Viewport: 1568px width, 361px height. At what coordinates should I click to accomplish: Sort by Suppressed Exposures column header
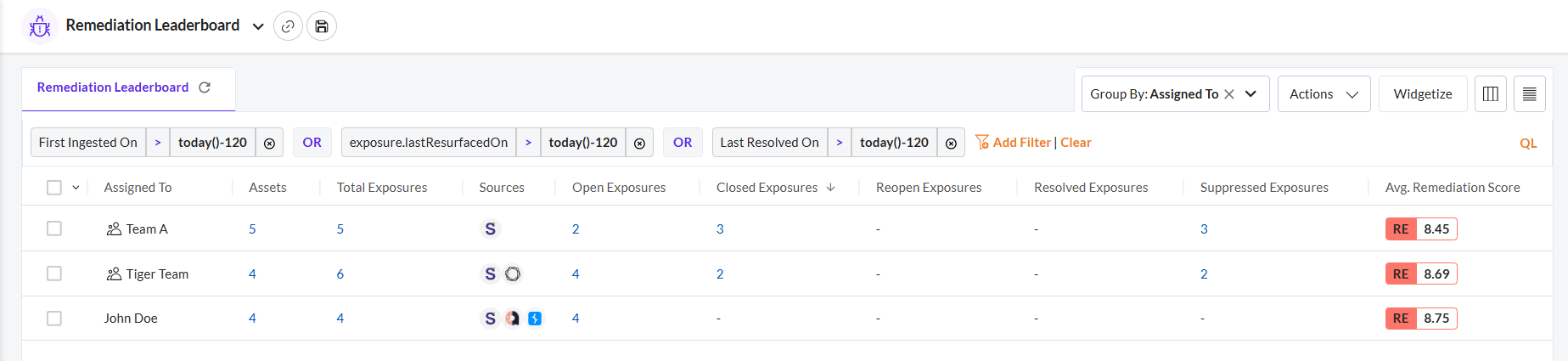point(1264,188)
